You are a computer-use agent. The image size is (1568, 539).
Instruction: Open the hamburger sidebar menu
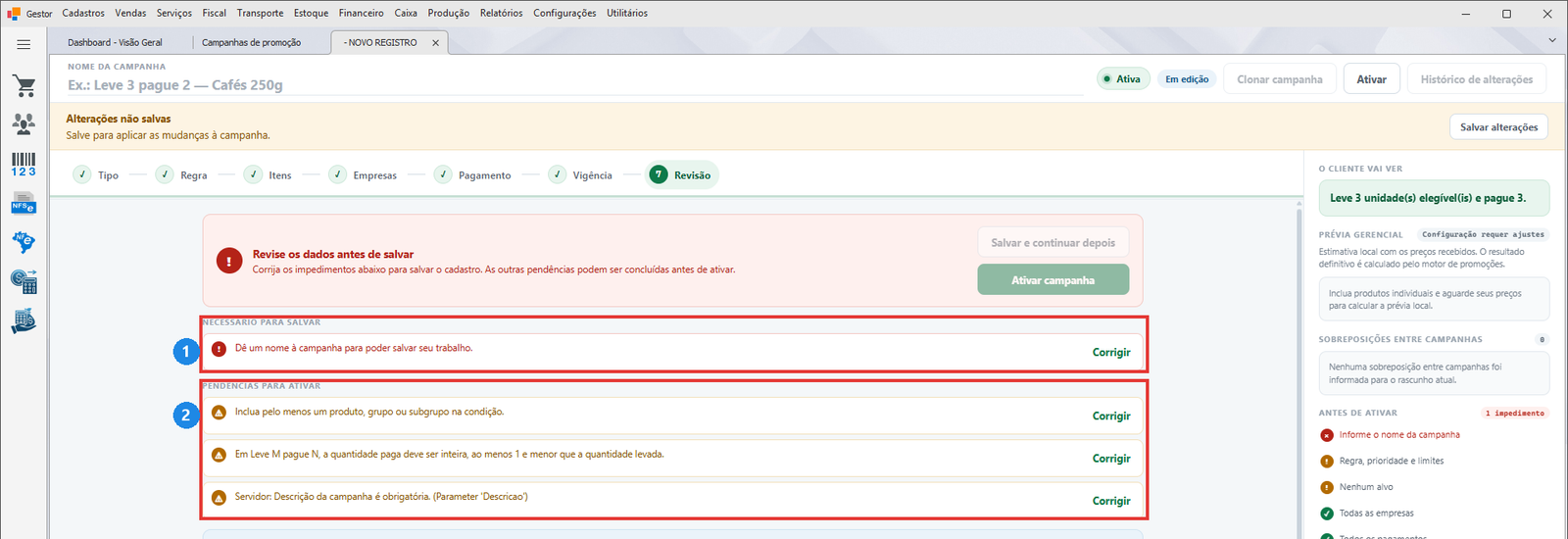(24, 44)
